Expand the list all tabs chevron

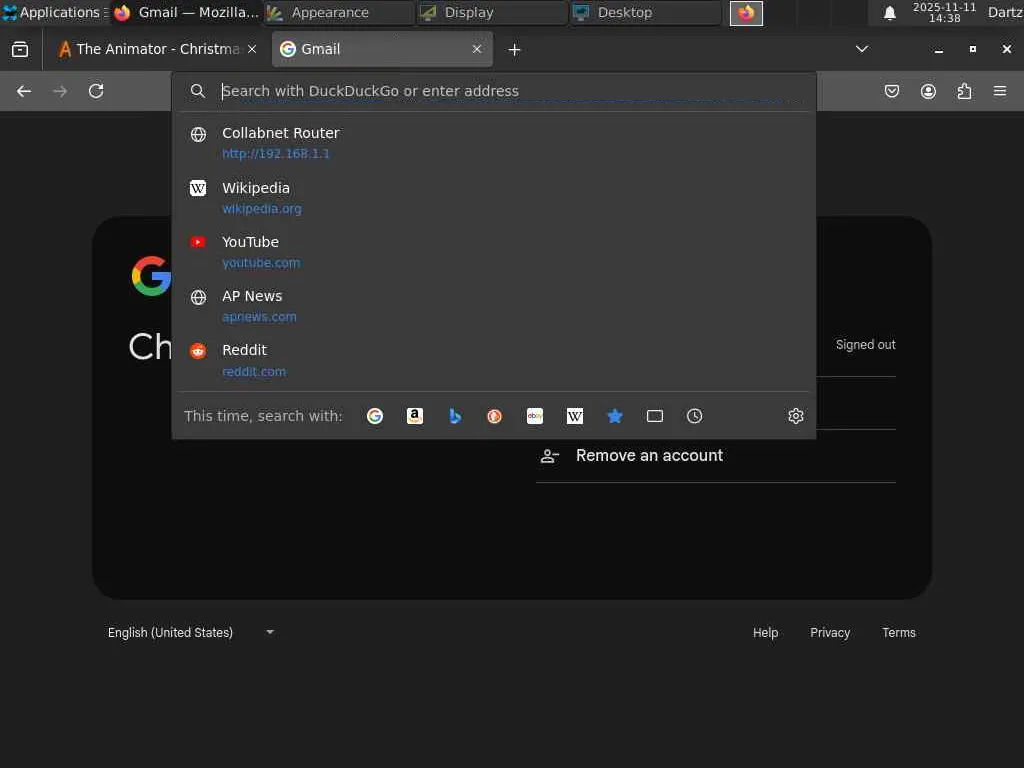(x=862, y=49)
